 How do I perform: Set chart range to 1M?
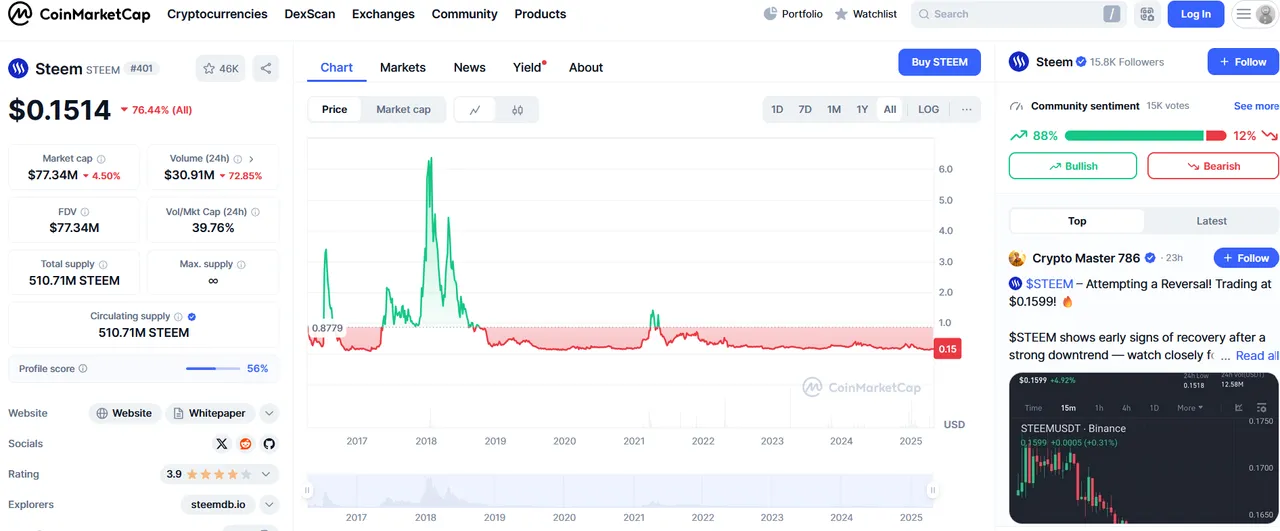(834, 110)
